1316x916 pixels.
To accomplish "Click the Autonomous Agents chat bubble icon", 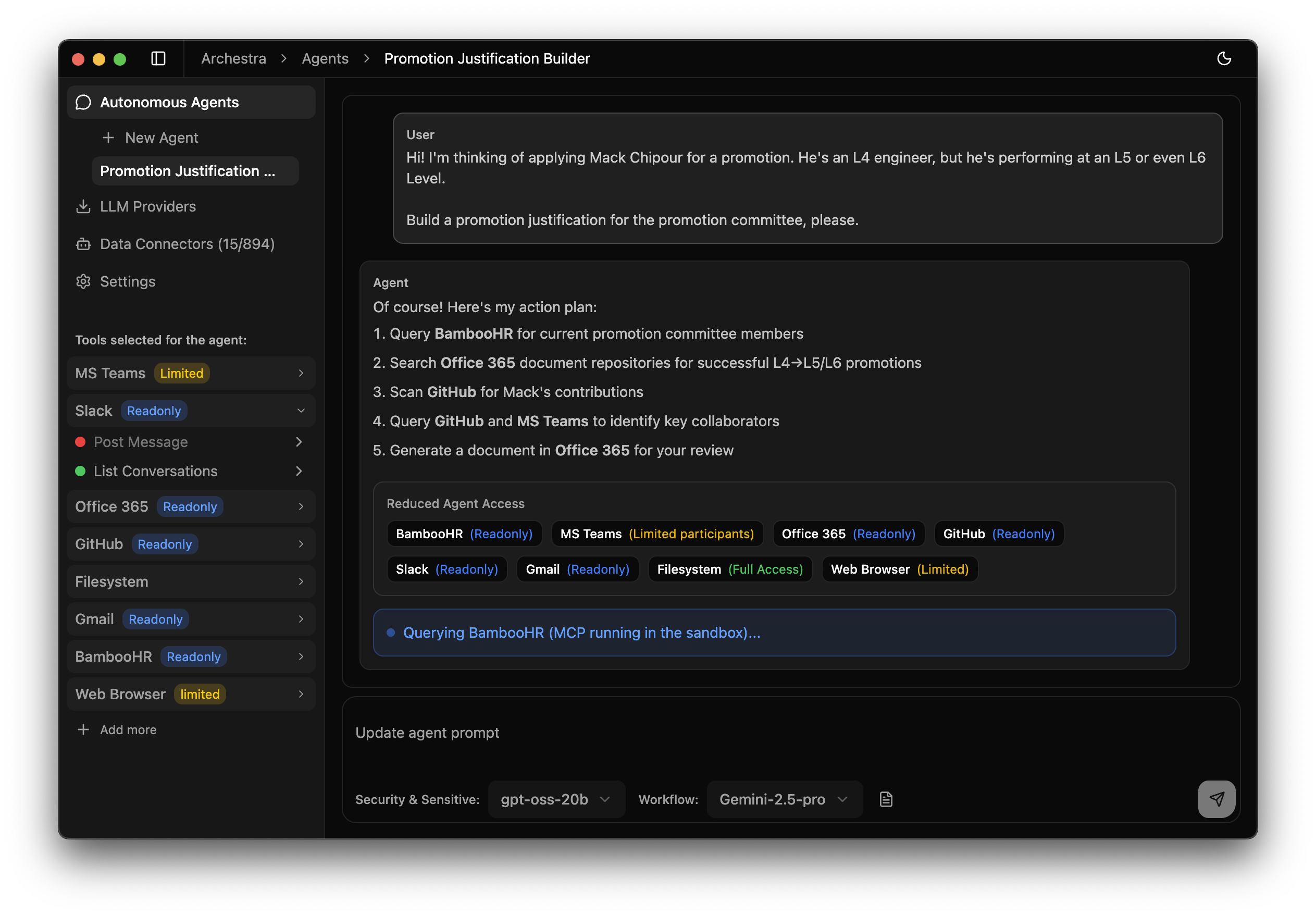I will pyautogui.click(x=84, y=102).
